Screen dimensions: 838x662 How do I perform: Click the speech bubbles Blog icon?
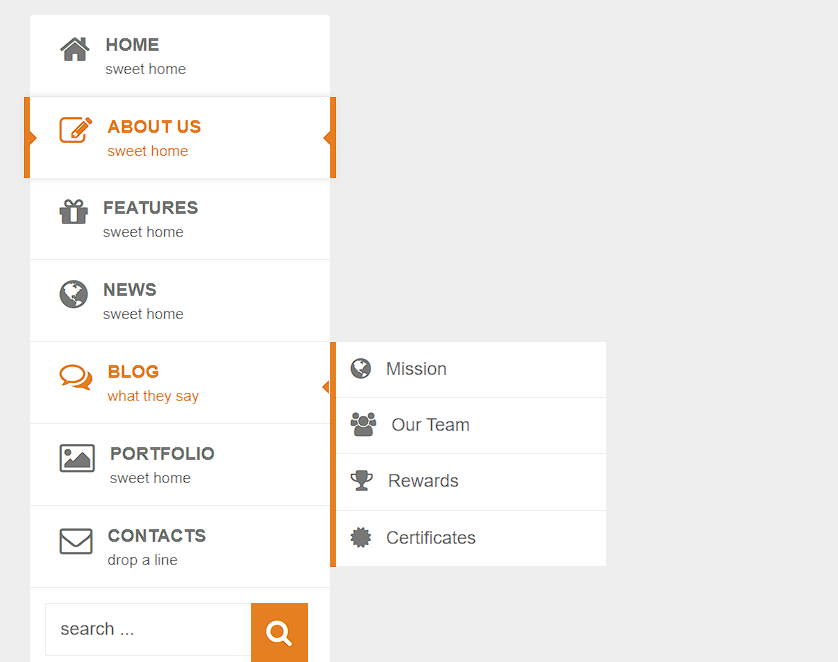[75, 377]
